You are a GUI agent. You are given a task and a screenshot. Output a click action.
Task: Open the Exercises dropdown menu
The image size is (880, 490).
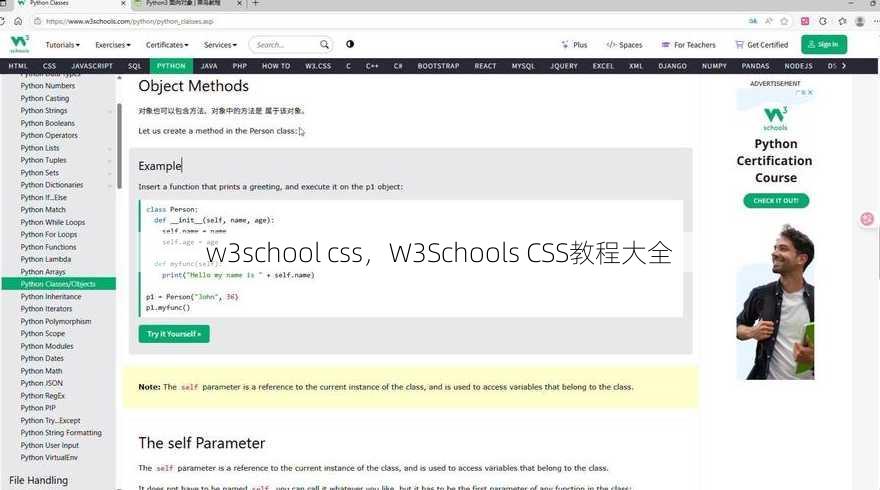point(112,45)
